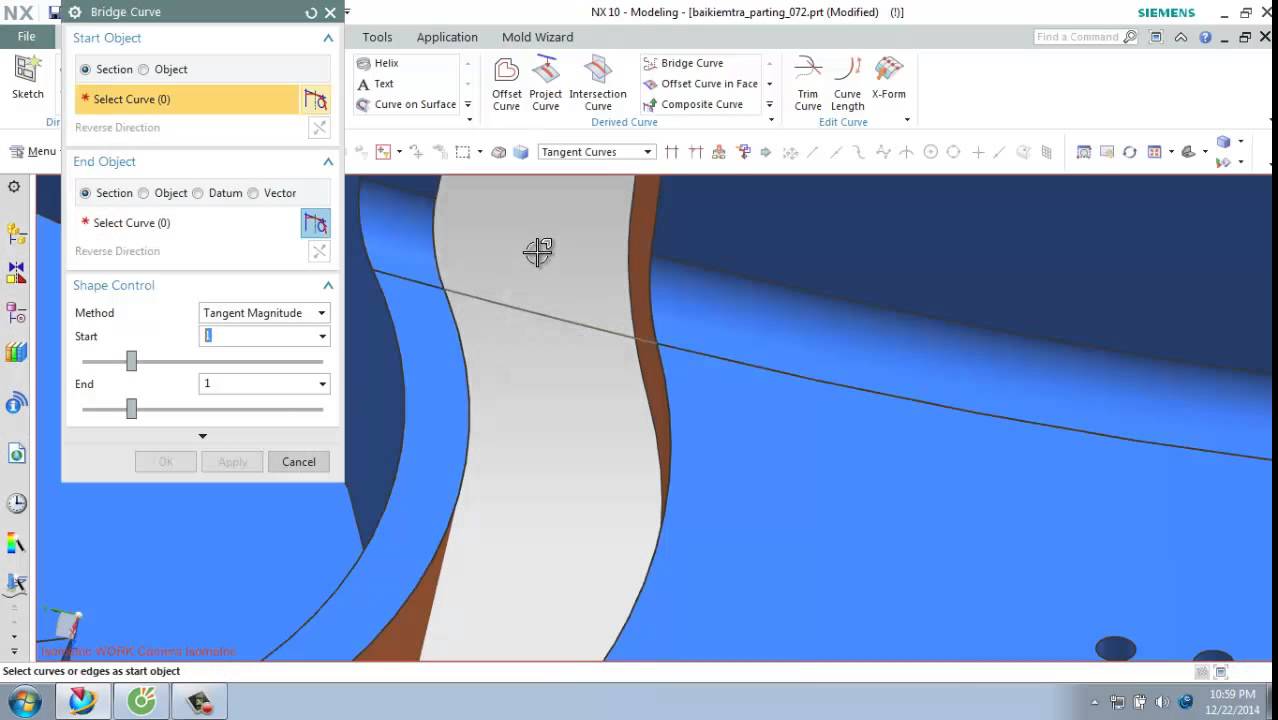Show hidden system tray icons
This screenshot has width=1278, height=720.
tap(1095, 702)
